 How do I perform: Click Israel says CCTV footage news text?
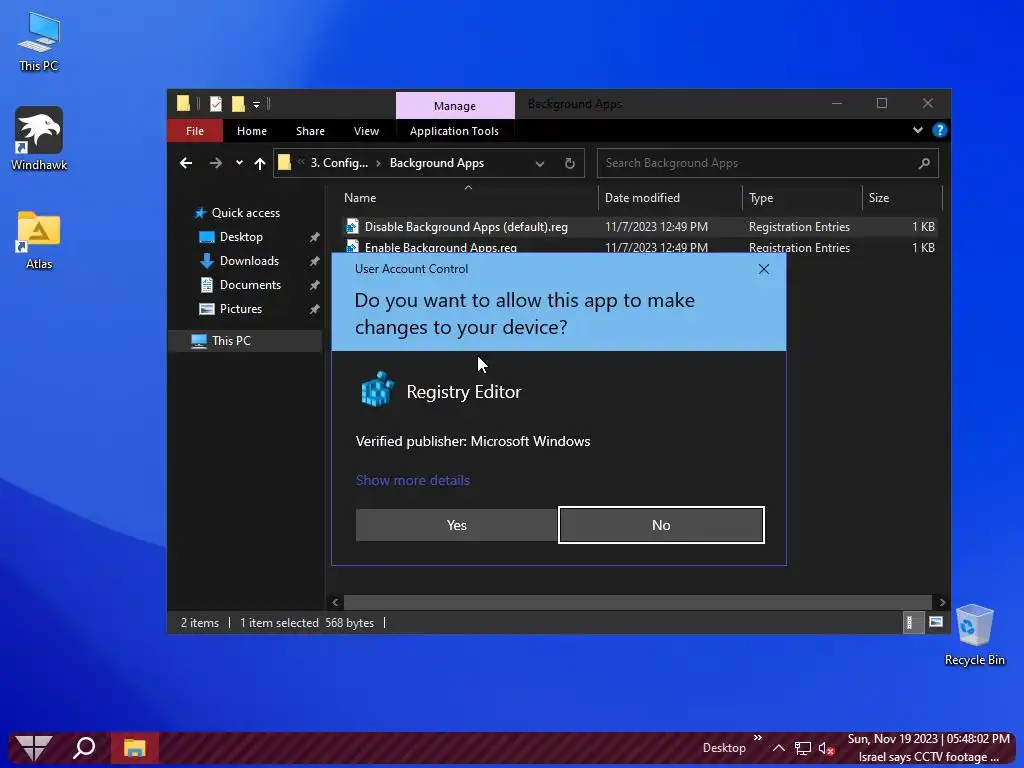928,757
